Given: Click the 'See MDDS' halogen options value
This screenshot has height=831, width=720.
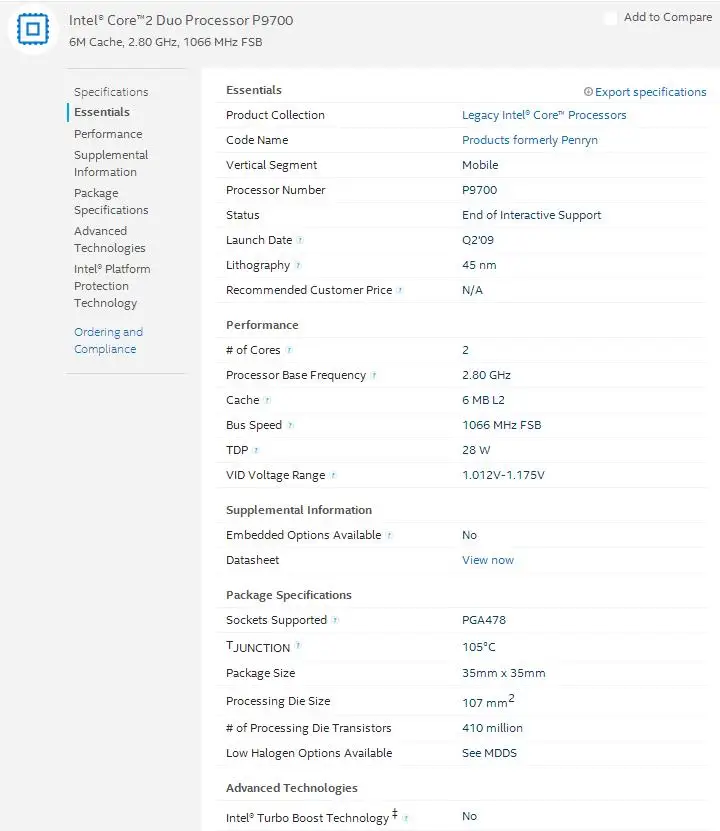Looking at the screenshot, I should (x=489, y=753).
